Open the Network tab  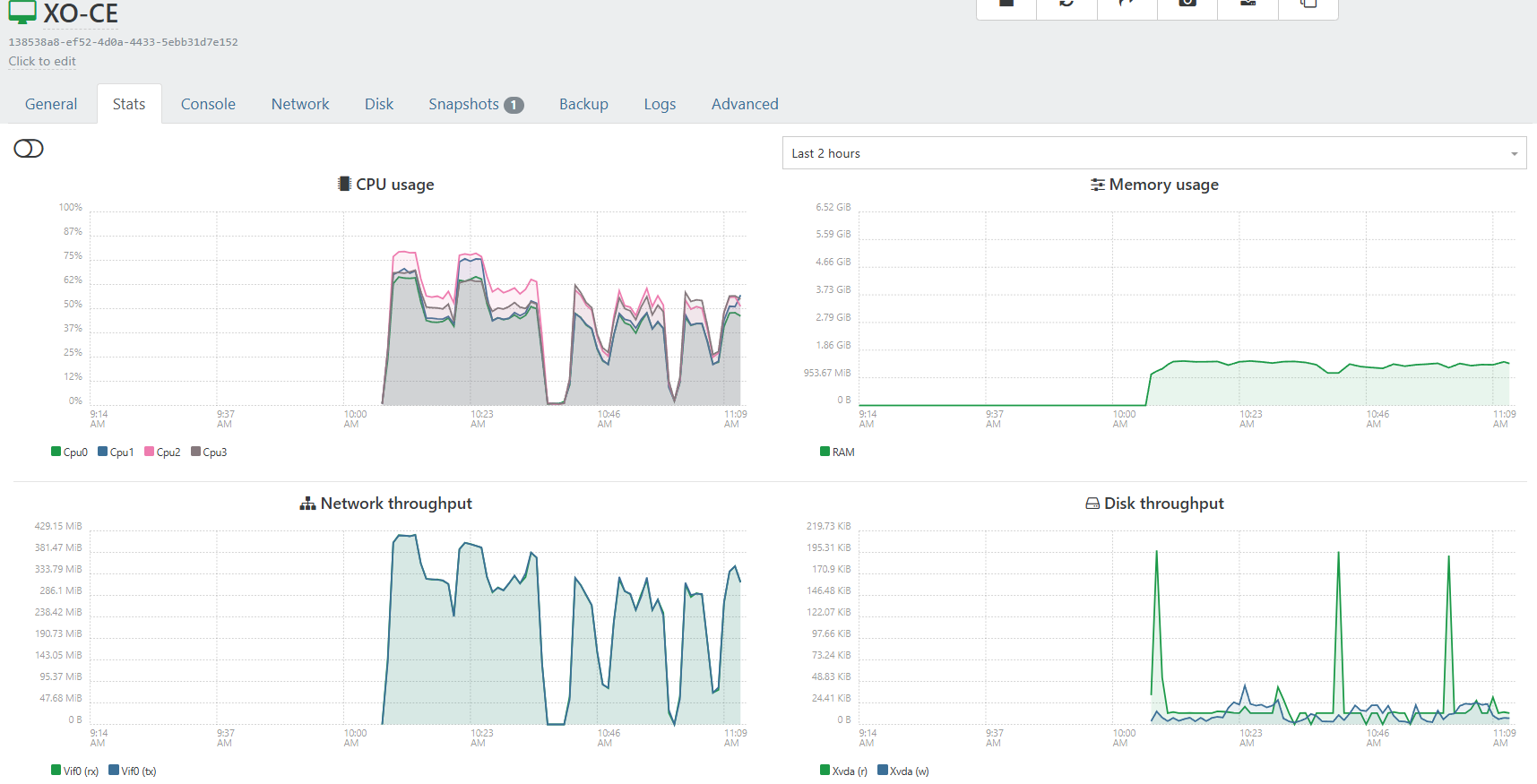pos(300,104)
